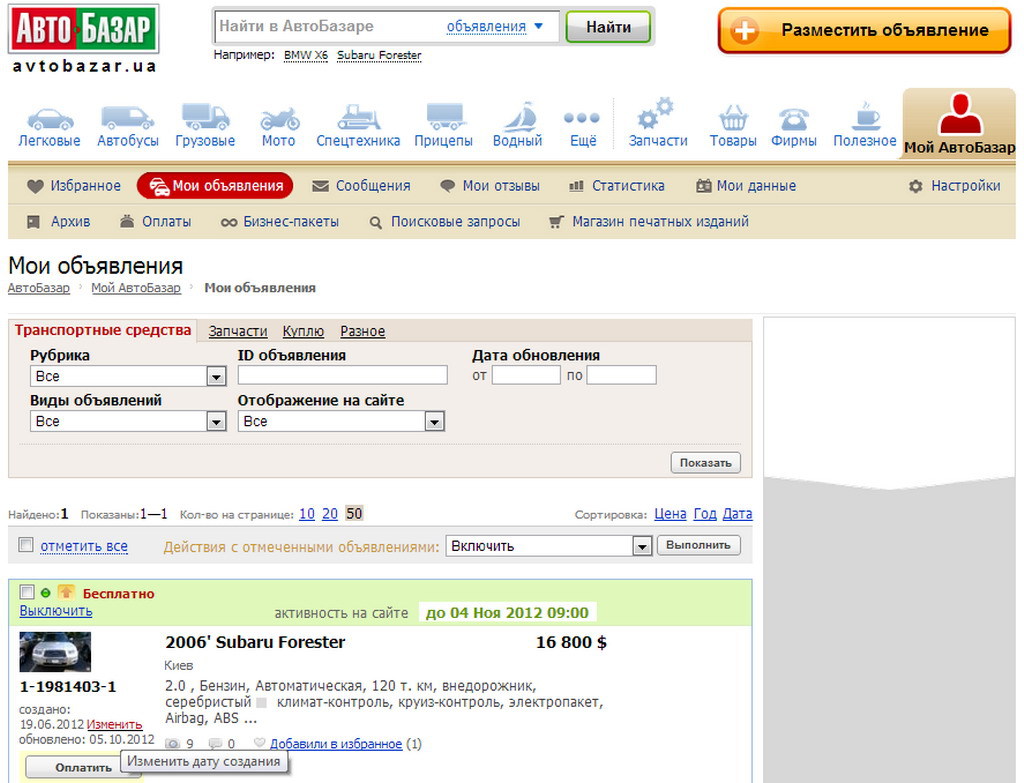Open the Запчасти gears icon
Image resolution: width=1024 pixels, height=783 pixels.
point(657,115)
